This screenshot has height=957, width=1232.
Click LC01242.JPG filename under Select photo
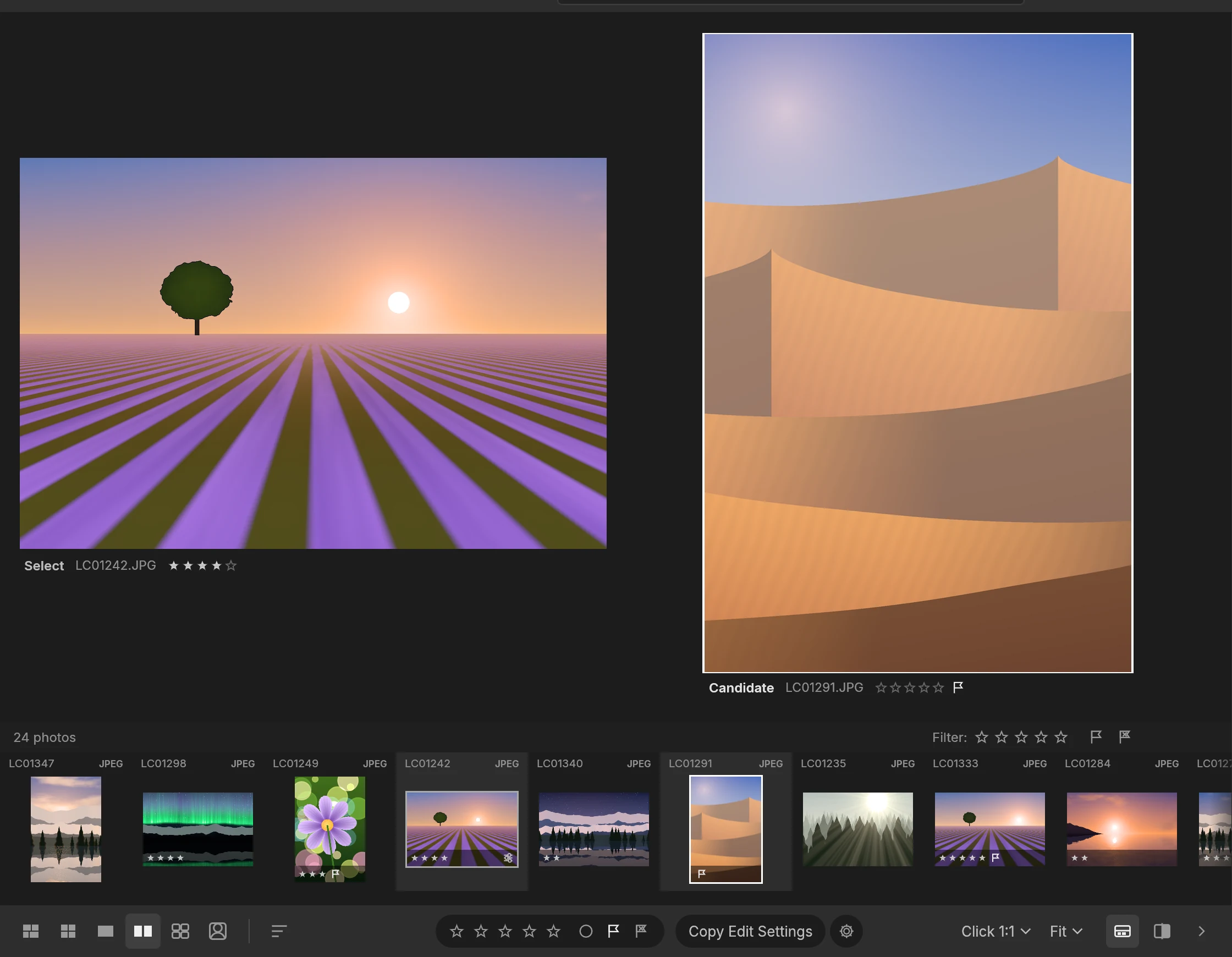[116, 565]
